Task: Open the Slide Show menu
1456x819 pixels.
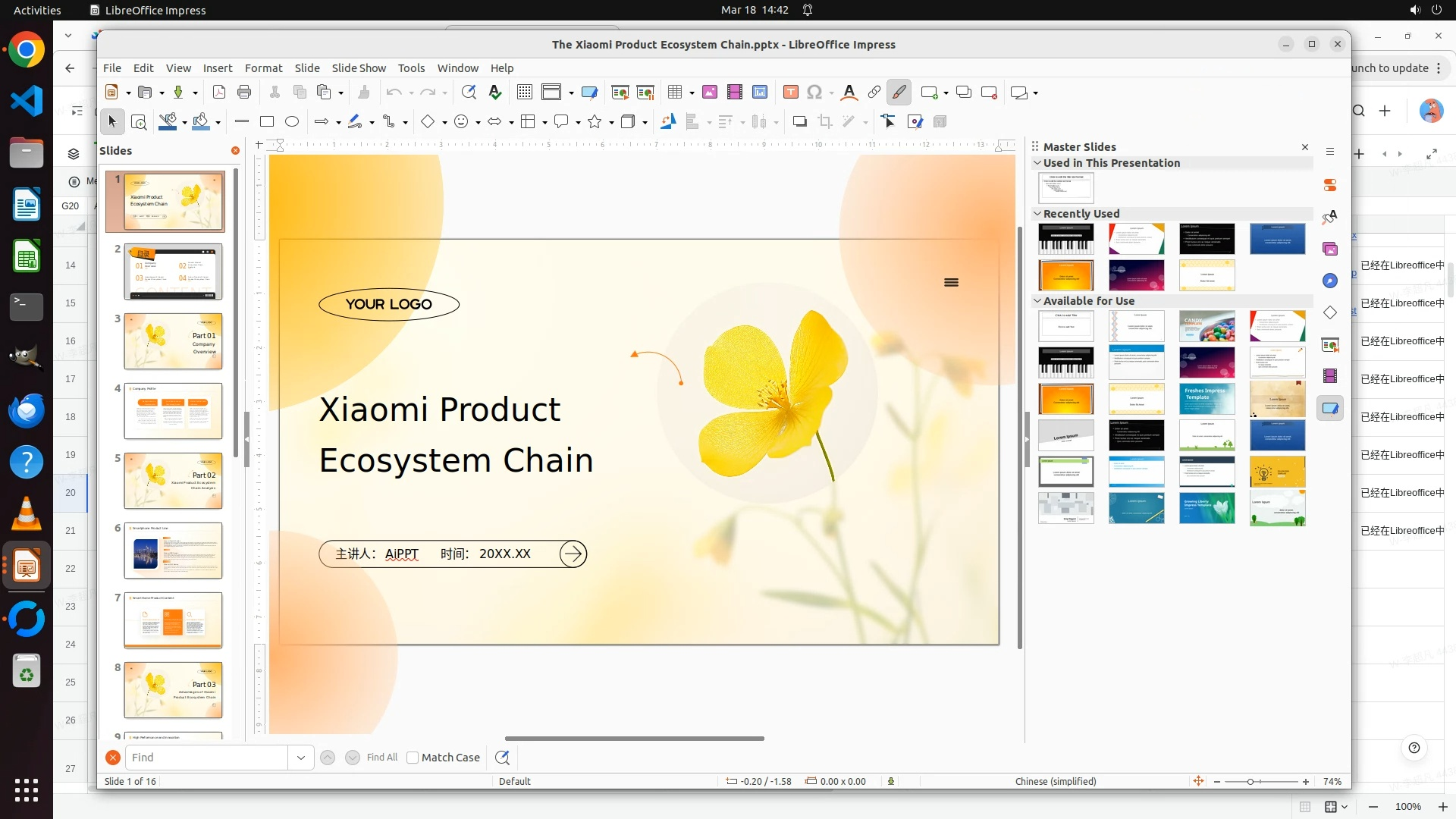Action: coord(359,68)
